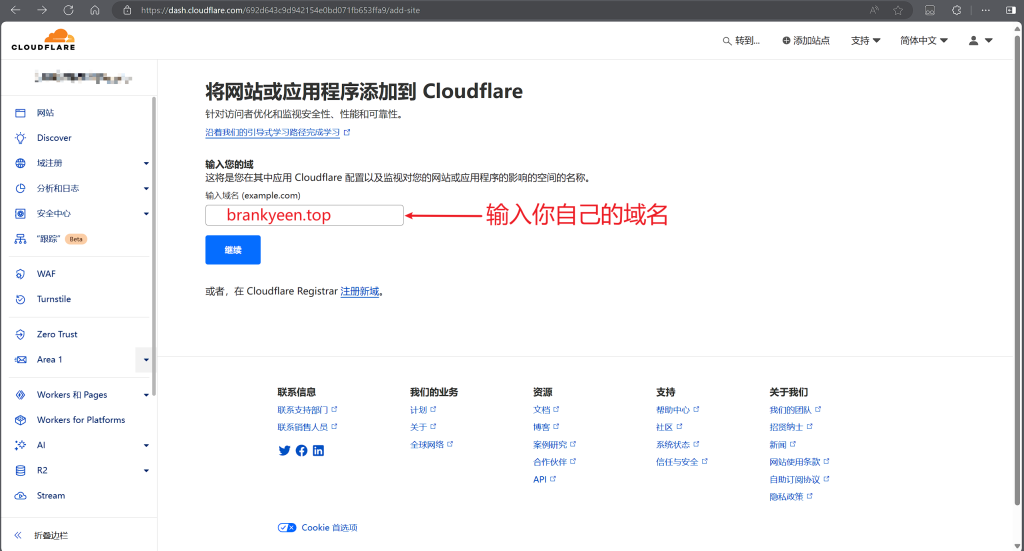Click the WAF shield icon in sidebar
This screenshot has height=551, width=1024.
20,274
